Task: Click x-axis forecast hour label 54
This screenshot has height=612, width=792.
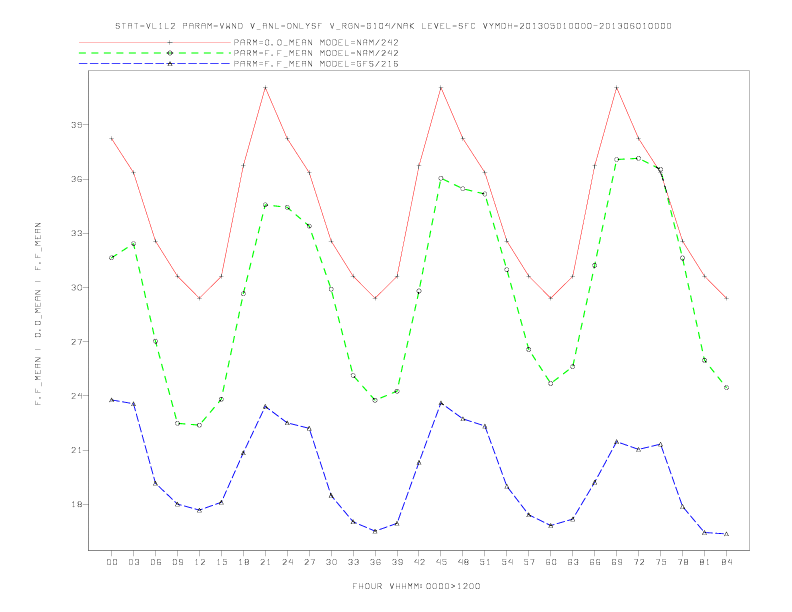Action: [x=507, y=562]
